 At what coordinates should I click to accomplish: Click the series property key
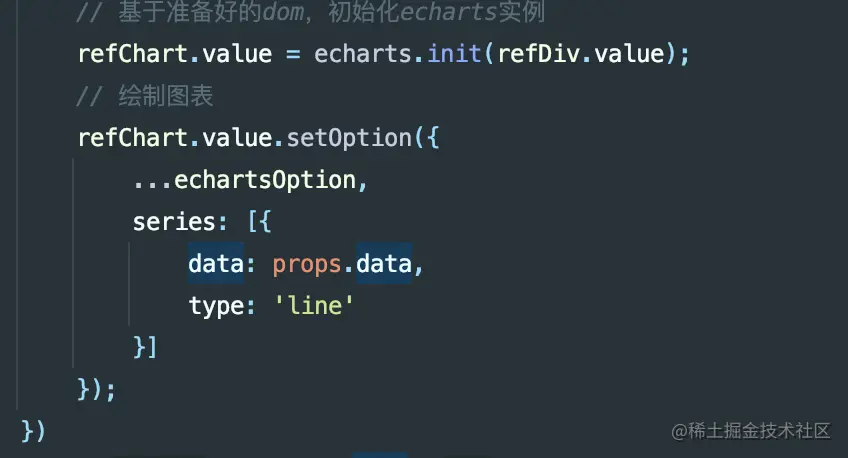[x=167, y=222]
